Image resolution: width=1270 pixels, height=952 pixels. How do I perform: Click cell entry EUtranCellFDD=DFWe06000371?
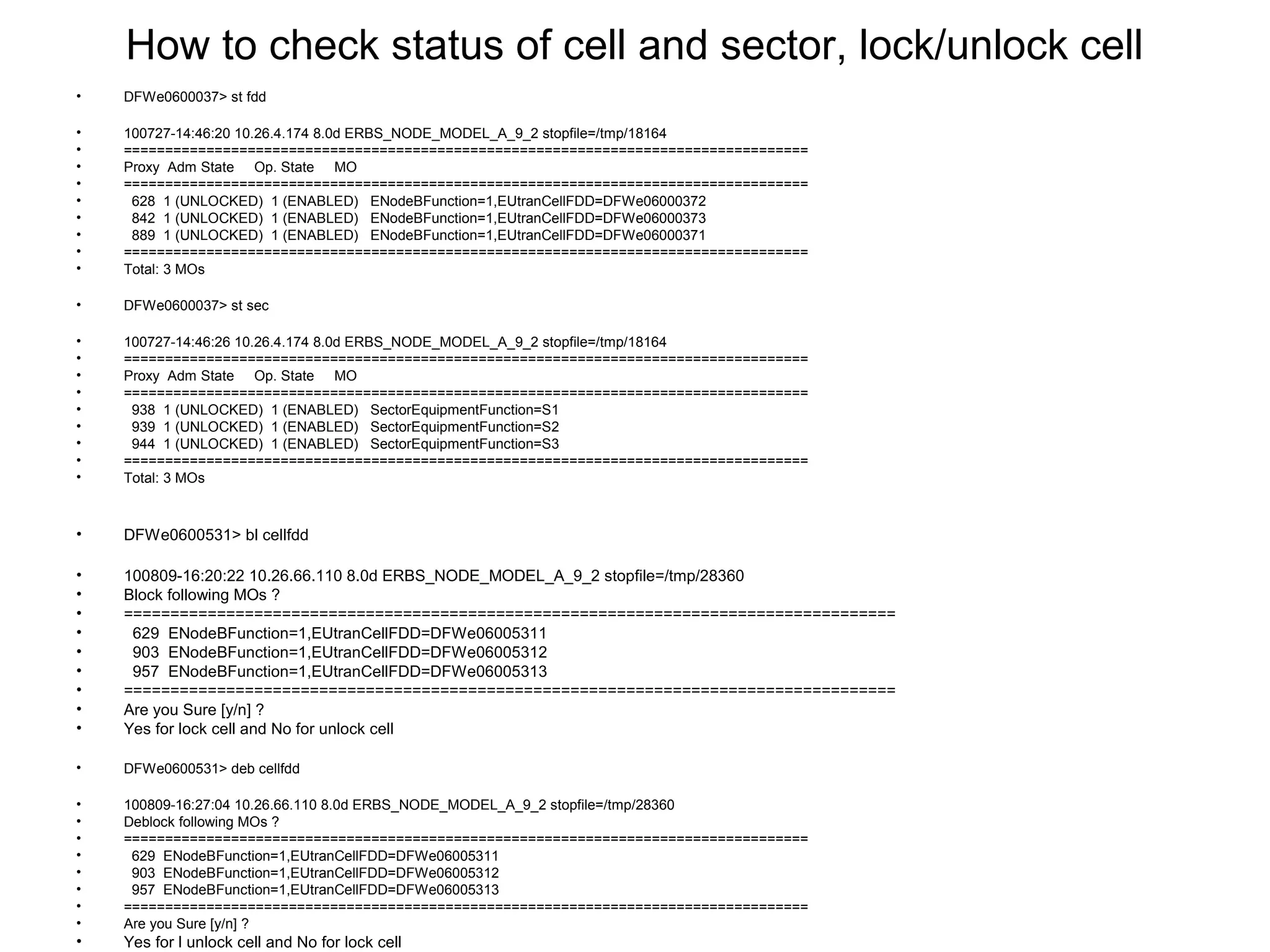coord(419,236)
